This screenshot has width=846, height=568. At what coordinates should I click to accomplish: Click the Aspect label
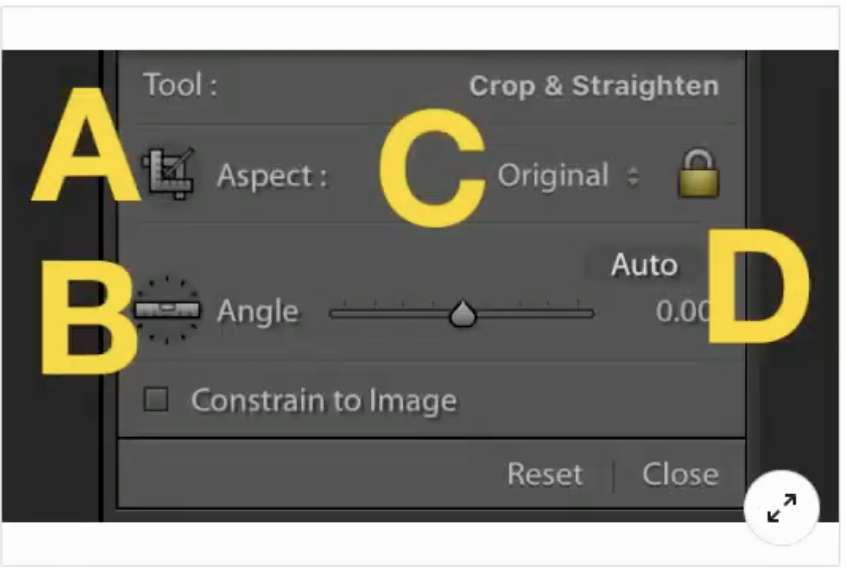[x=272, y=176]
